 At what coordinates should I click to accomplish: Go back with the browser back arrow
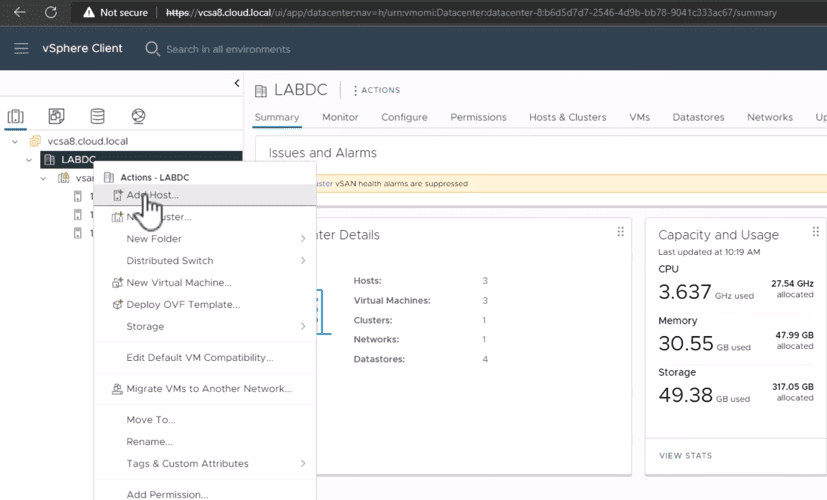pos(20,12)
